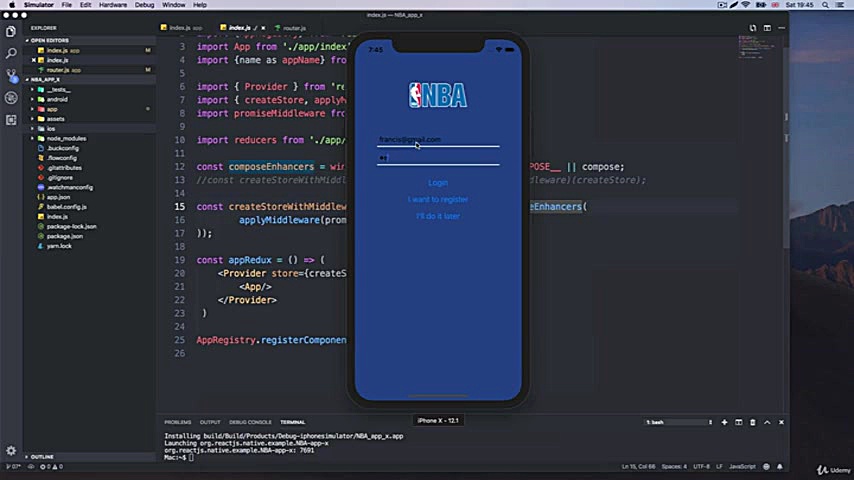Switch to the Debug Console panel tab
The image size is (854, 480).
pos(250,422)
